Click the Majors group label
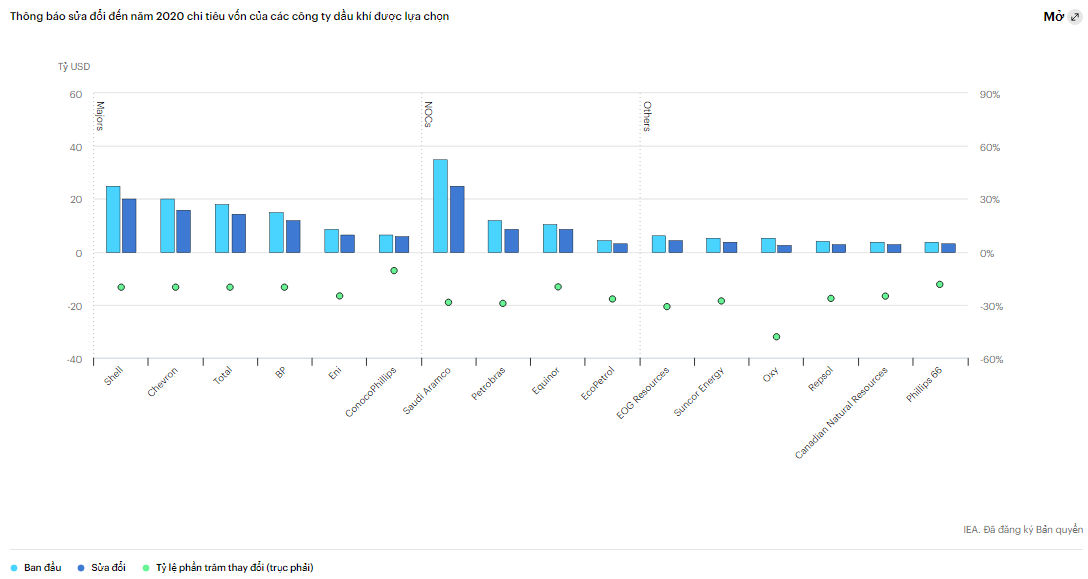 (100, 115)
